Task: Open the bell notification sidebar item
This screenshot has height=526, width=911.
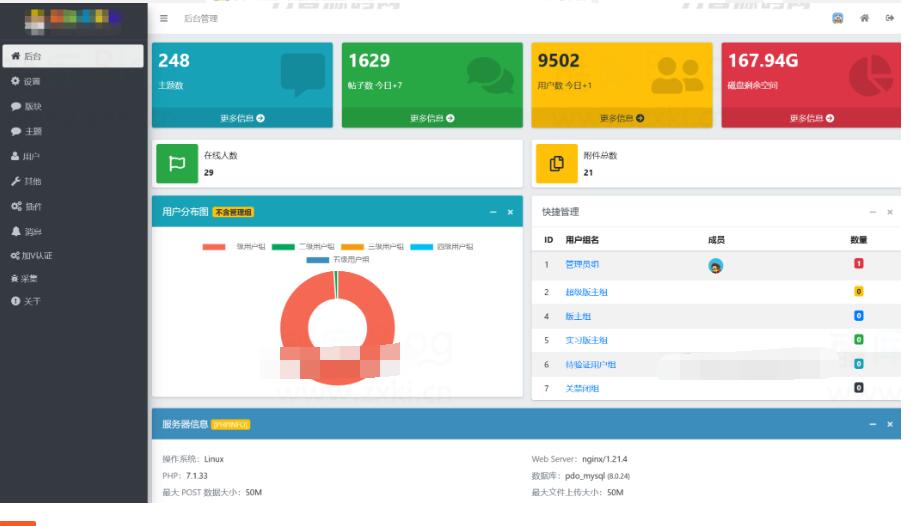Action: (x=73, y=231)
